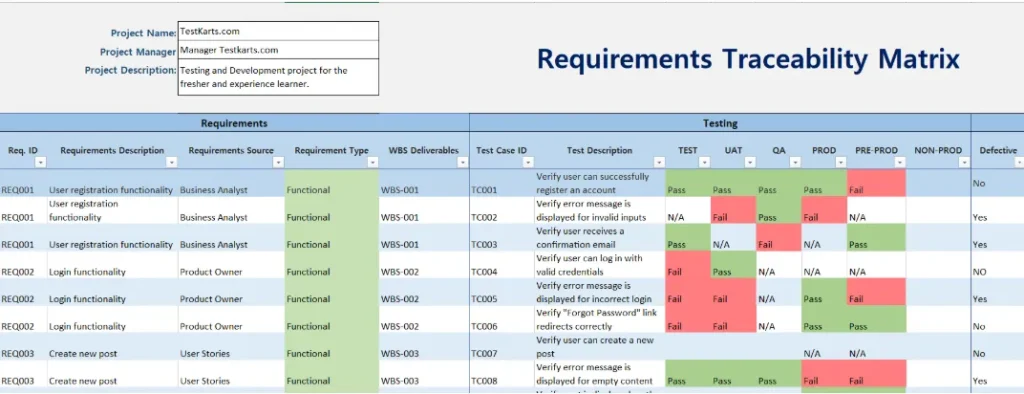Select the Defective 'Yes' cell for TC002
Viewport: 1024px width, 394px height.
(x=997, y=211)
